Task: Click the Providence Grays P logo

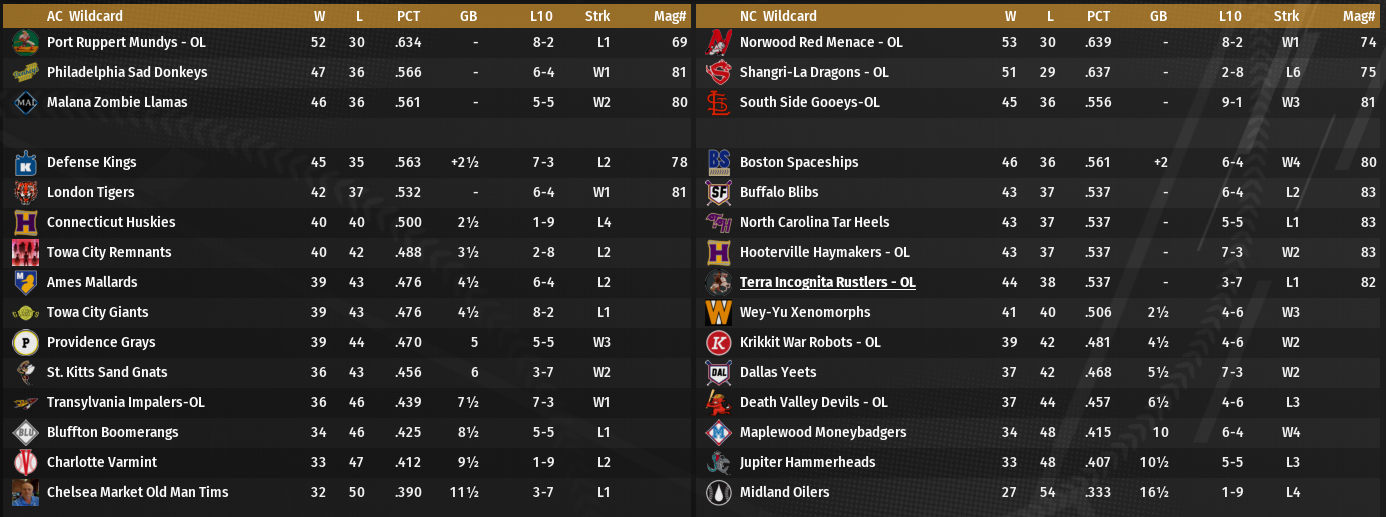Action: (26, 342)
